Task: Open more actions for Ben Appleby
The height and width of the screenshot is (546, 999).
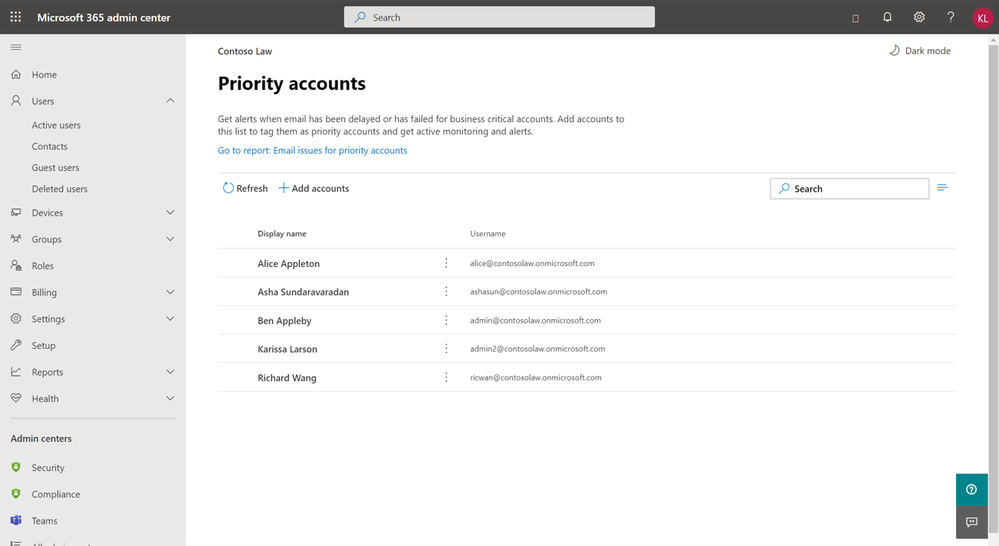Action: (x=446, y=320)
